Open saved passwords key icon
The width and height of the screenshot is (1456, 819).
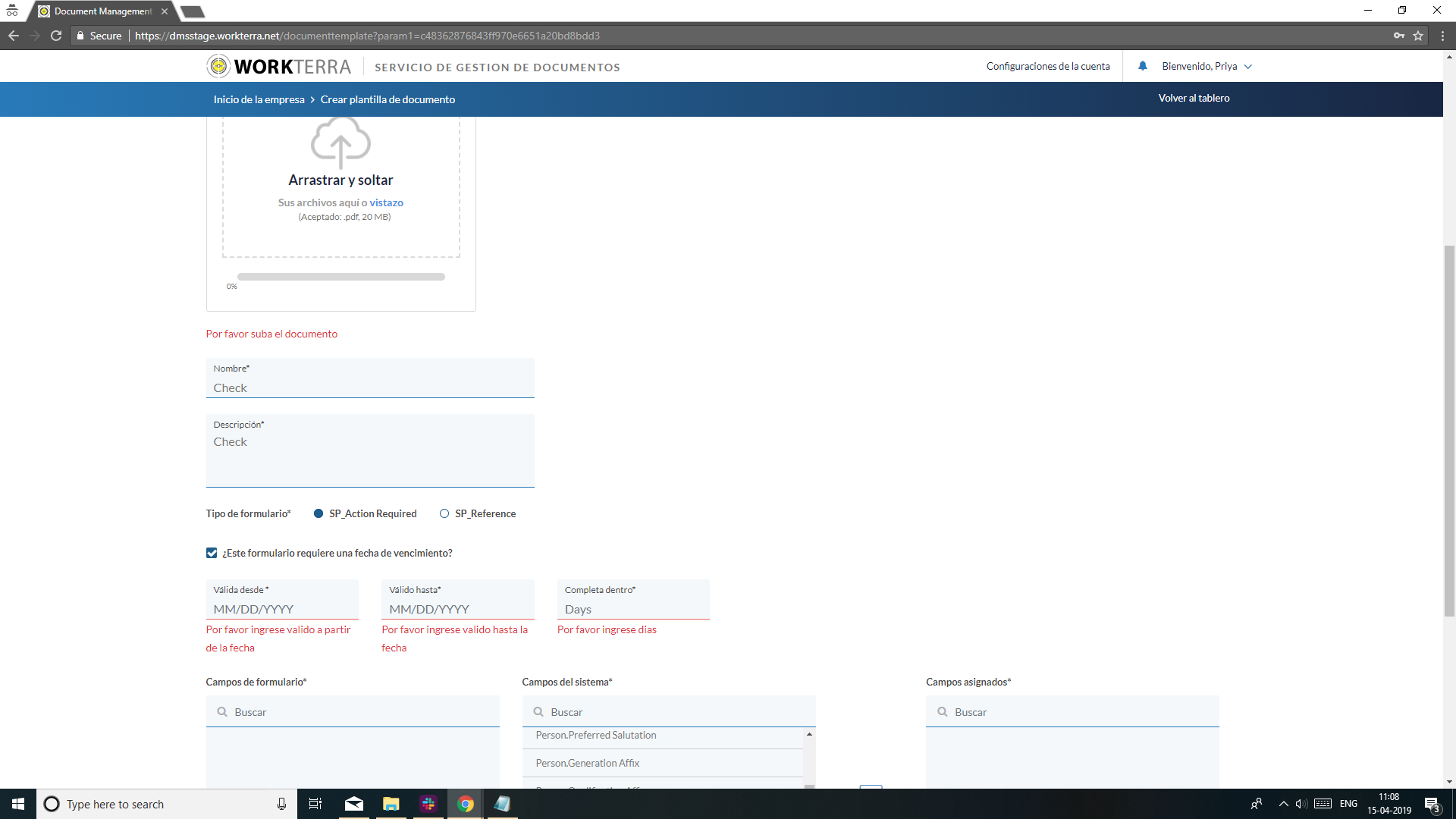pyautogui.click(x=1398, y=36)
